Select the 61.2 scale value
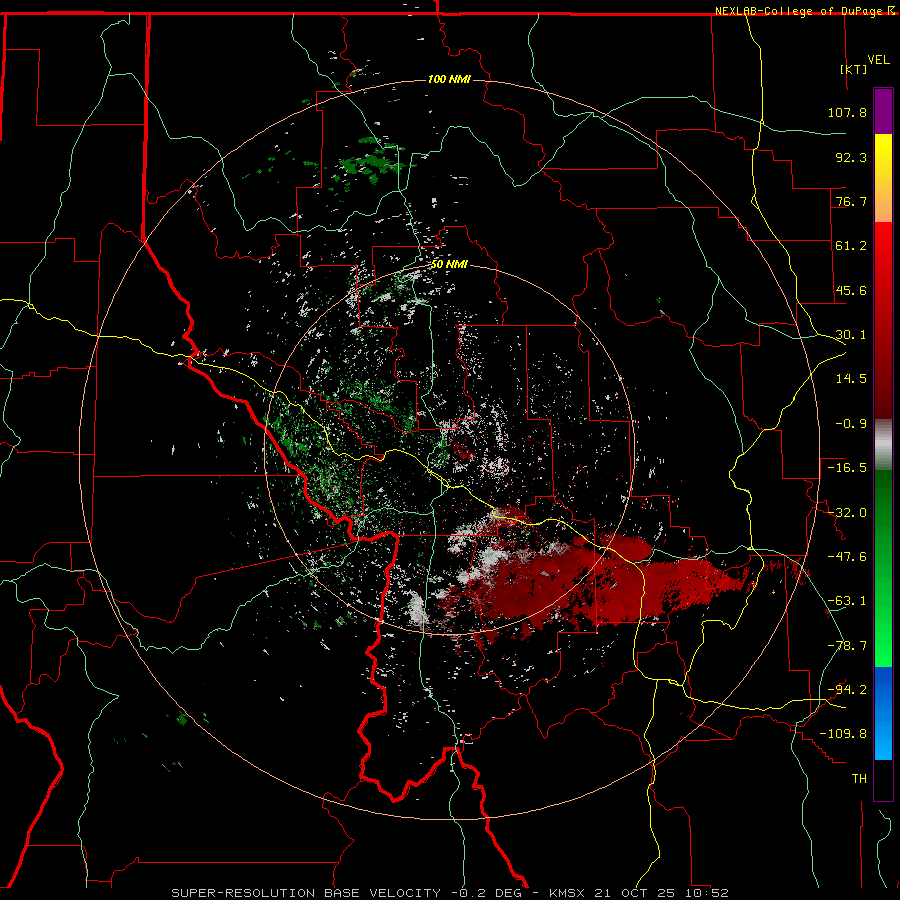The height and width of the screenshot is (900, 900). [x=851, y=246]
